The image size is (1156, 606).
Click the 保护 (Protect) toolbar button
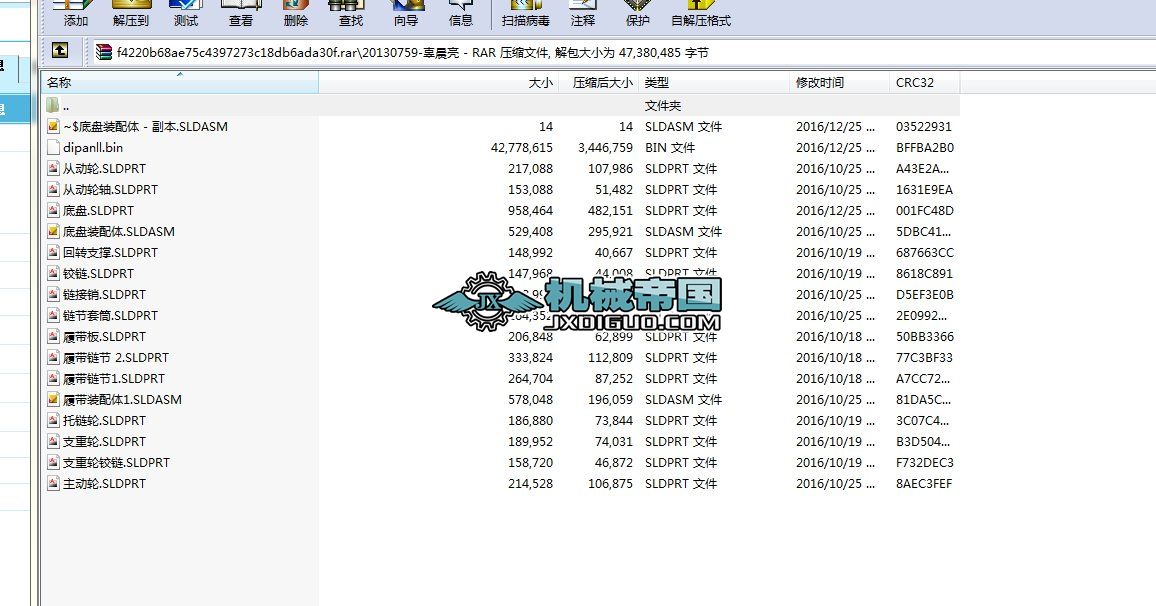(638, 14)
